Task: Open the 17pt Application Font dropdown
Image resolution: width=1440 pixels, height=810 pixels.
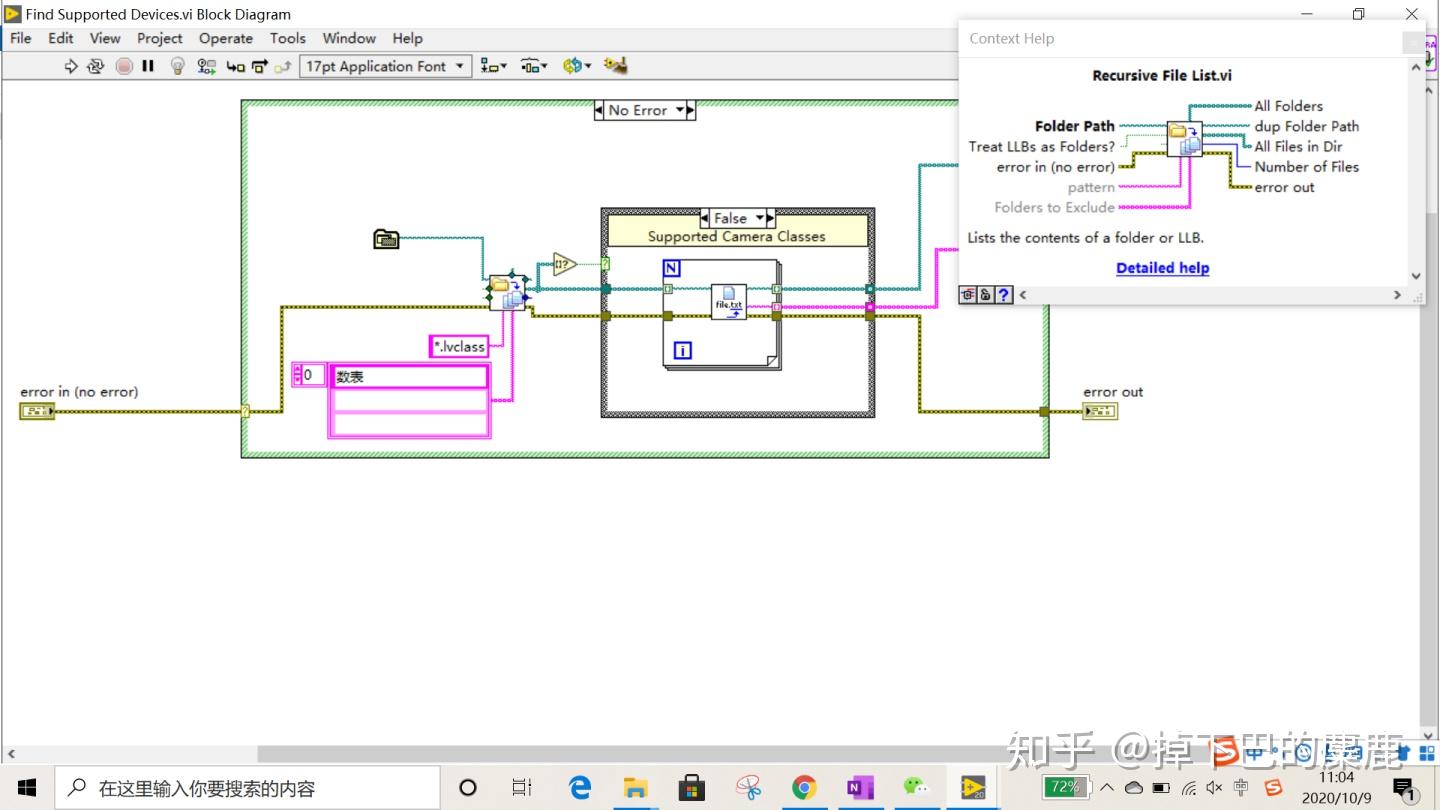Action: [x=385, y=66]
